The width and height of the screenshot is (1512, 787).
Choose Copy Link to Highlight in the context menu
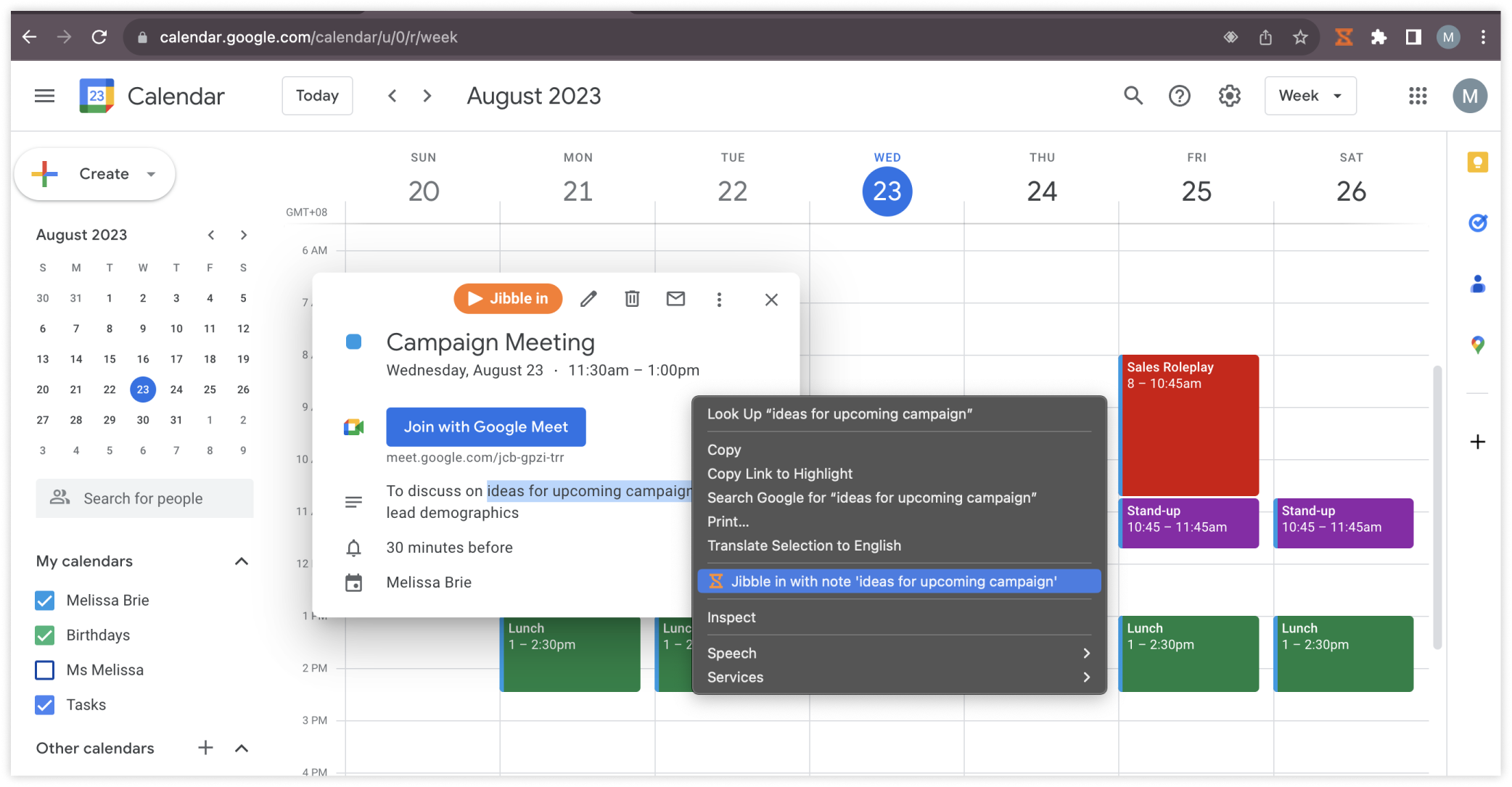pyautogui.click(x=780, y=474)
